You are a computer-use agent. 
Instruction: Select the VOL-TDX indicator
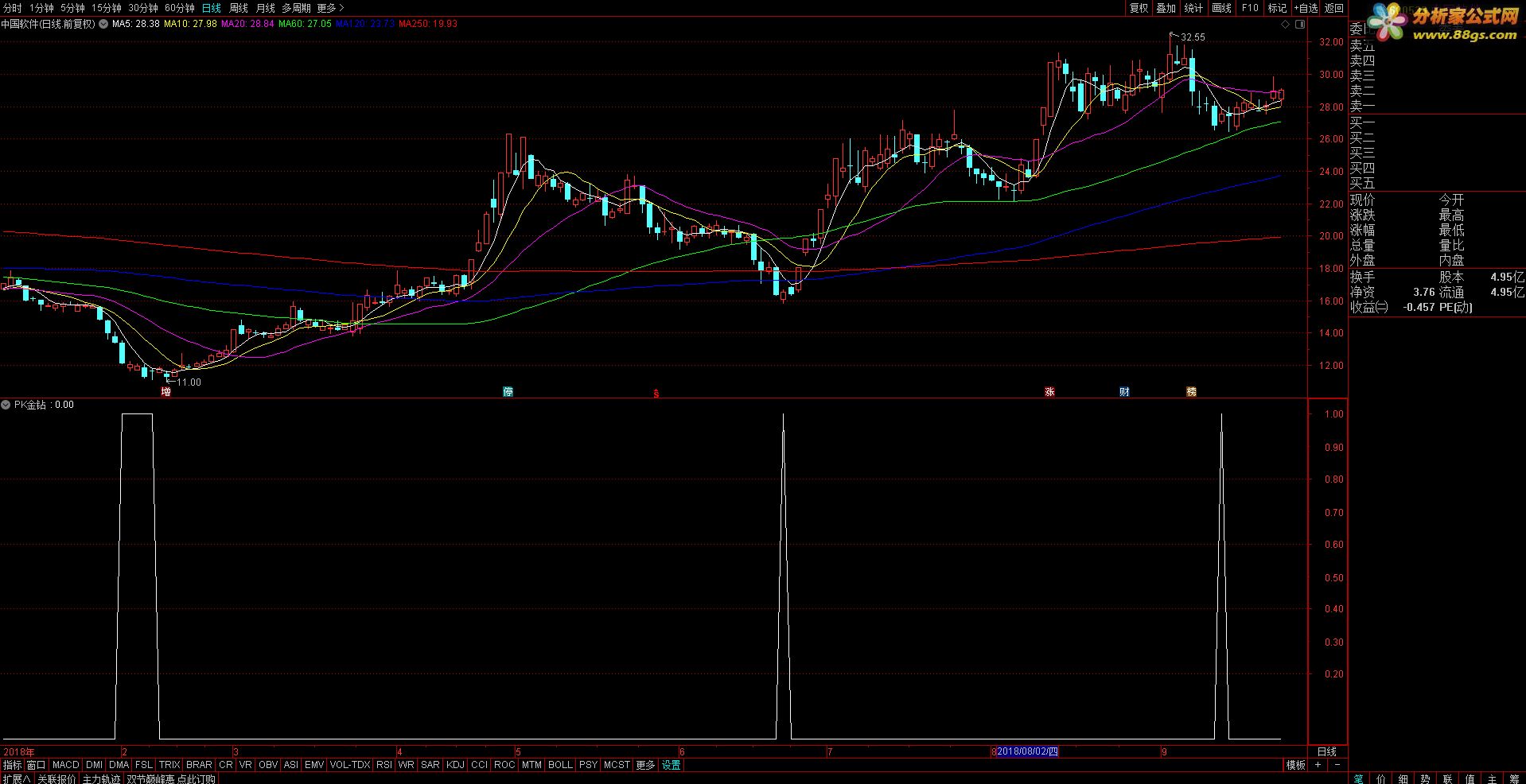pos(350,765)
